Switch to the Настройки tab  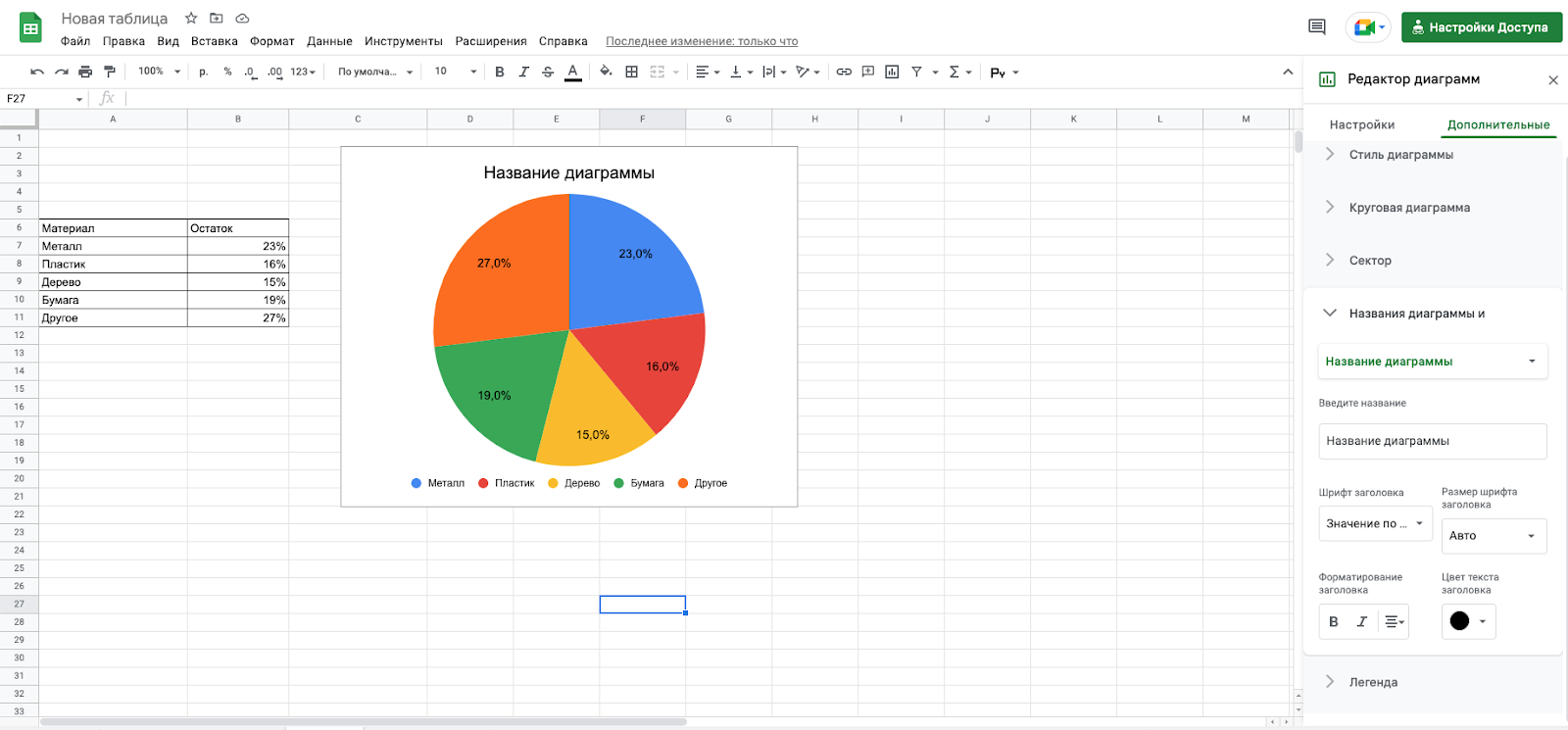pyautogui.click(x=1361, y=124)
